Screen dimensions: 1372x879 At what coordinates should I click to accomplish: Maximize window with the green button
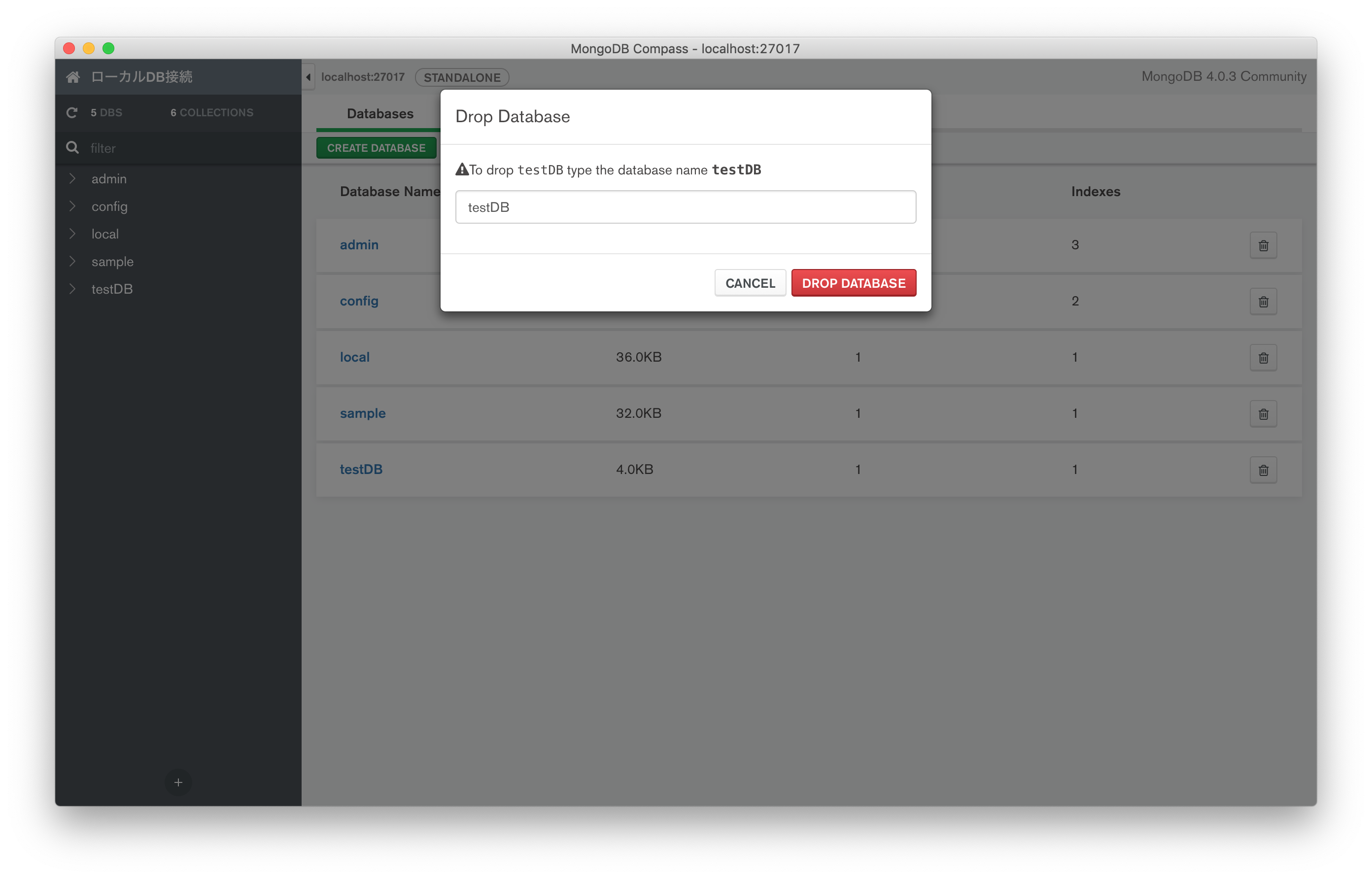108,48
